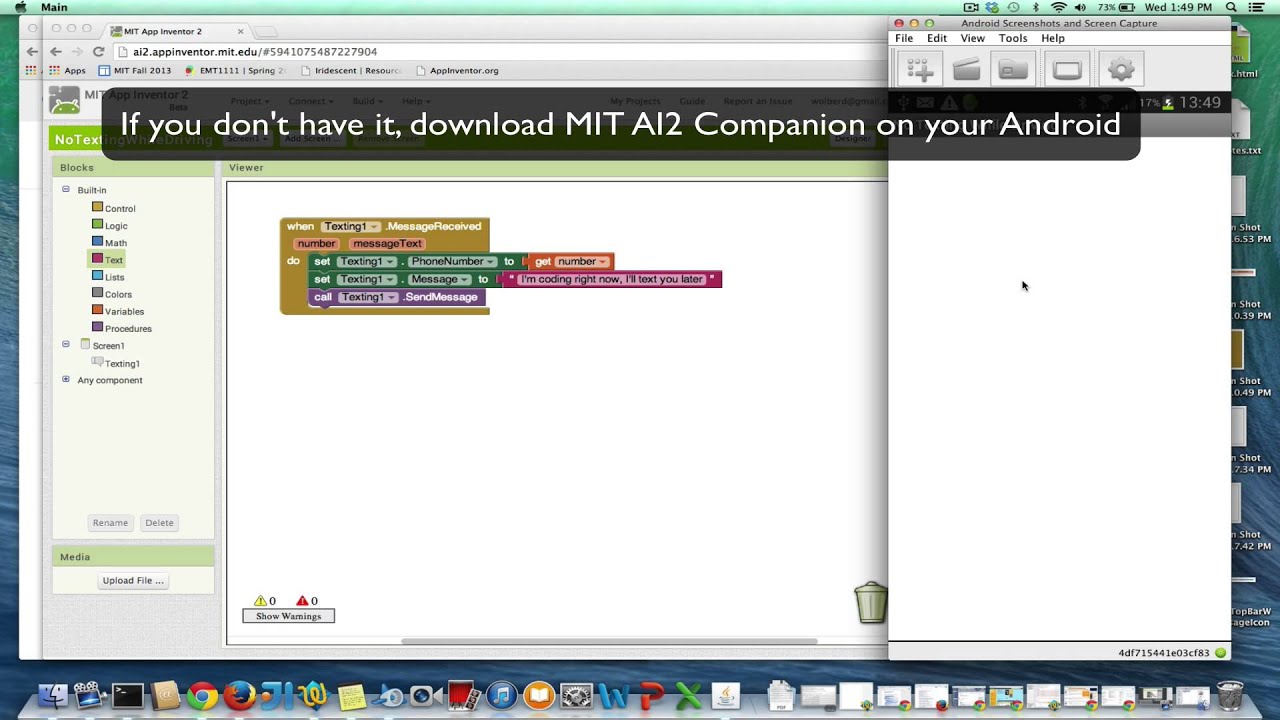
Task: Click the green device status indicator
Action: pyautogui.click(x=1220, y=653)
